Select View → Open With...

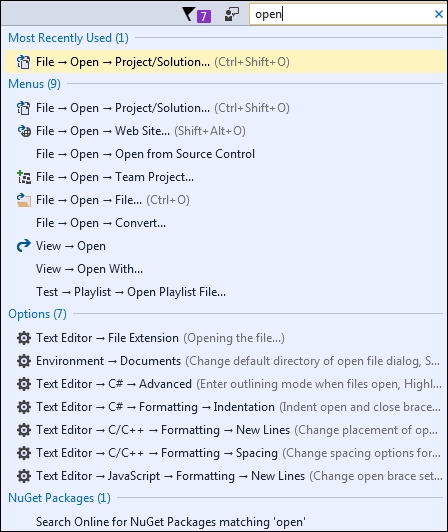click(x=225, y=269)
